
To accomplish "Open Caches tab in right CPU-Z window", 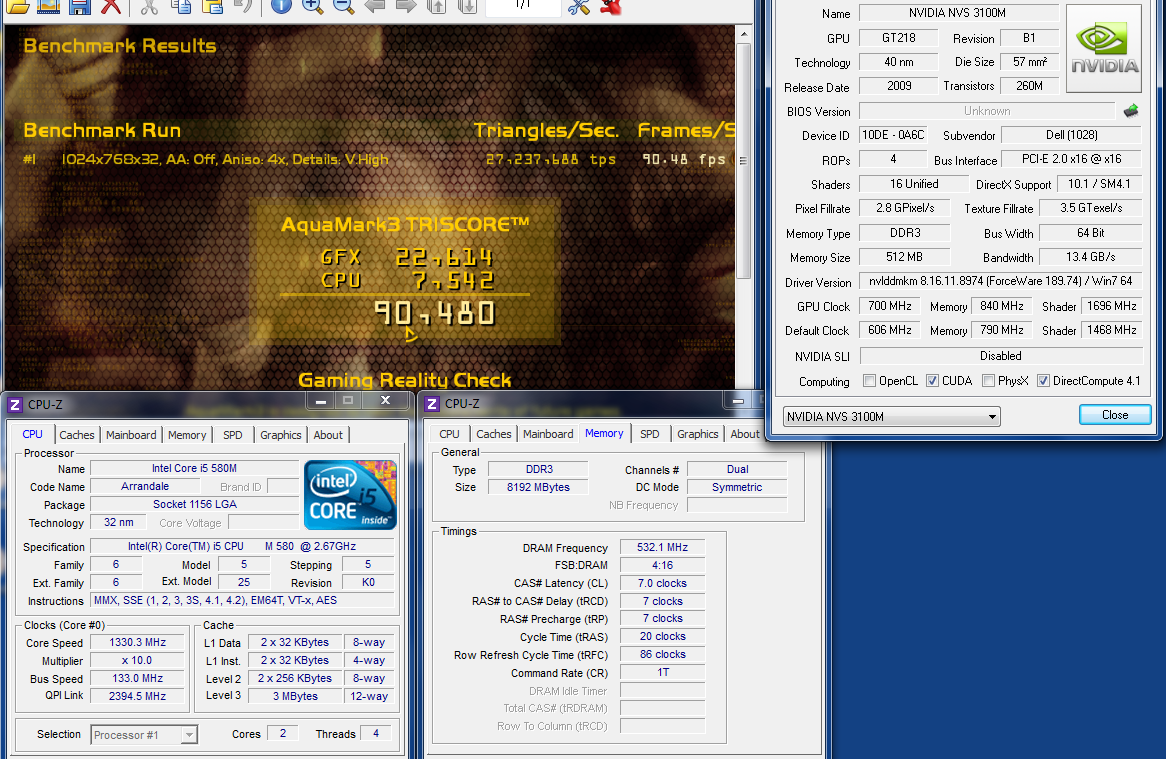I will coord(494,434).
